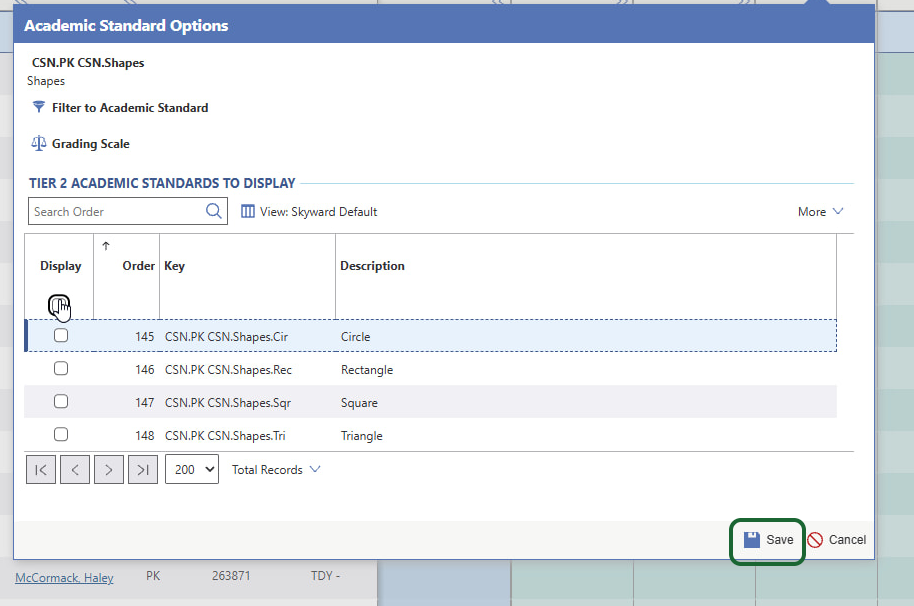Check Display box for Square row
The width and height of the screenshot is (914, 606).
pos(61,401)
